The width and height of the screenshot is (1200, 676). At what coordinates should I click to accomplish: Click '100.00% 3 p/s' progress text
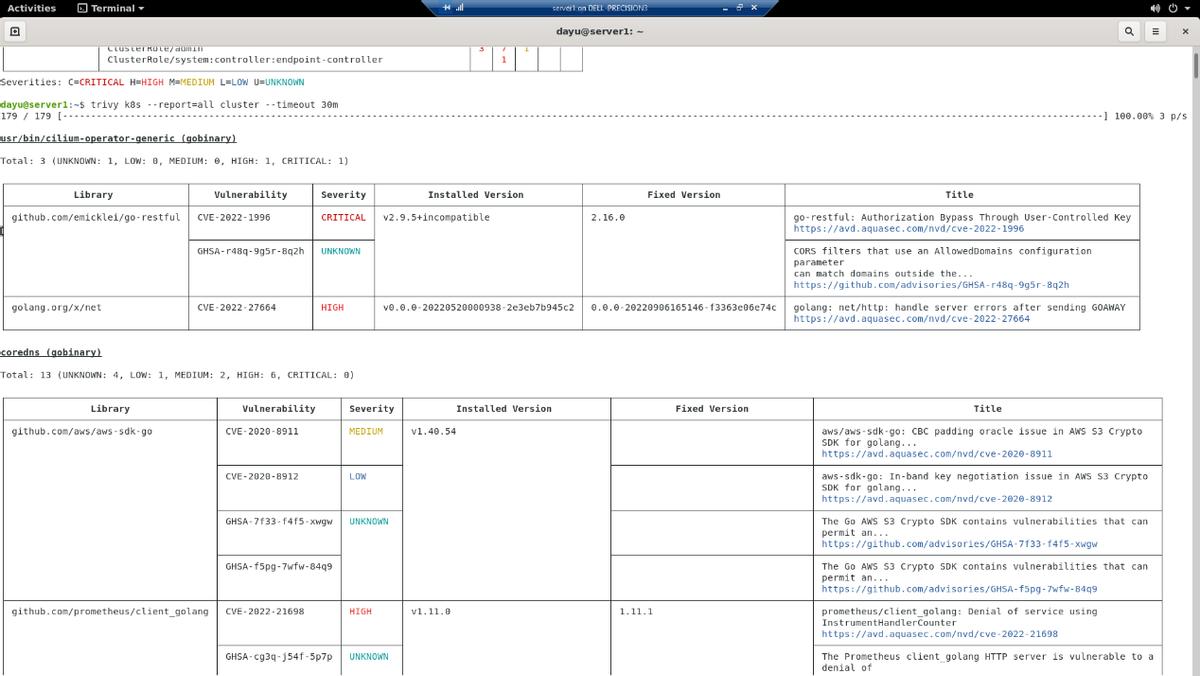click(1150, 116)
